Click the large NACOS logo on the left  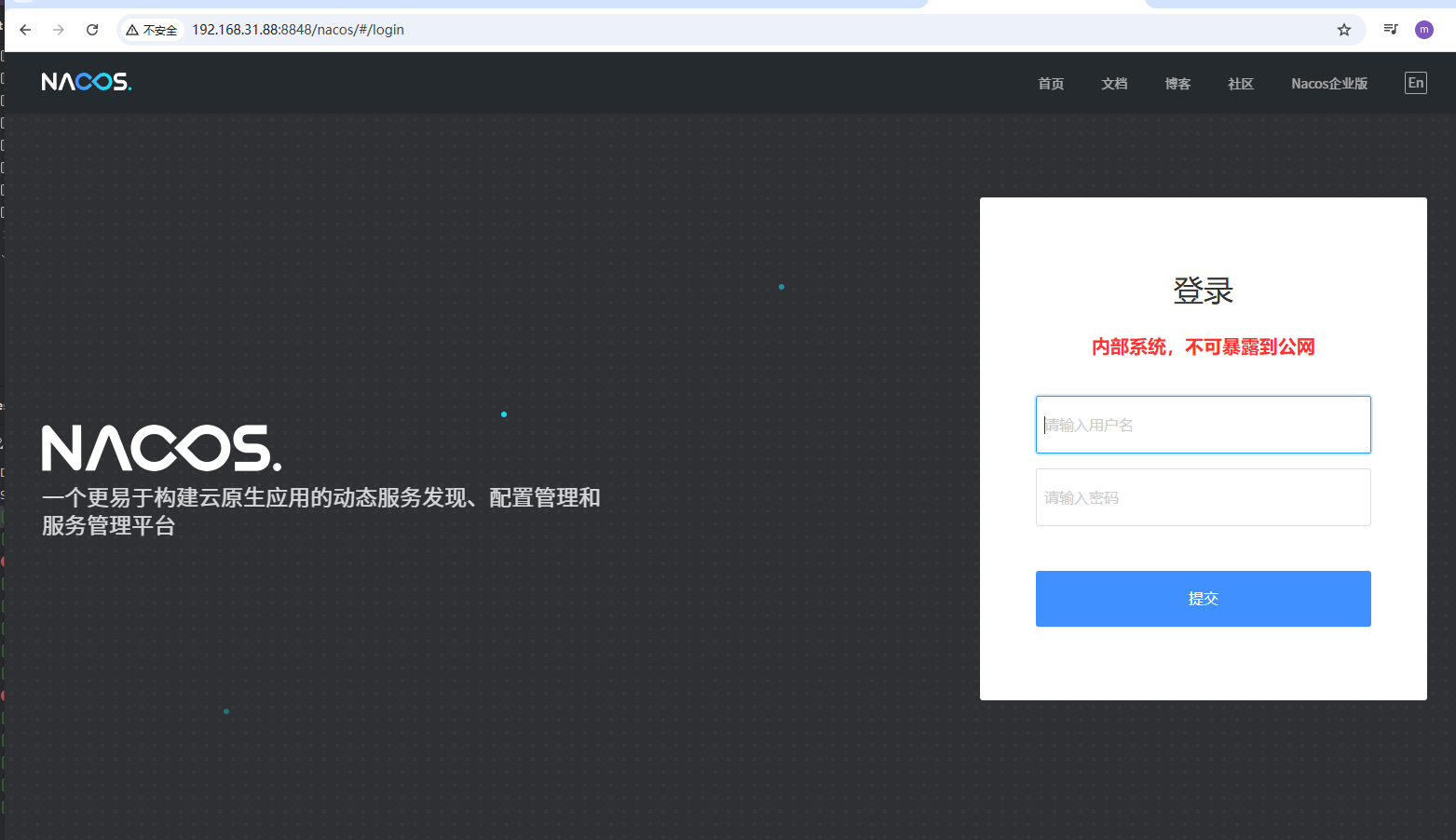coord(161,448)
